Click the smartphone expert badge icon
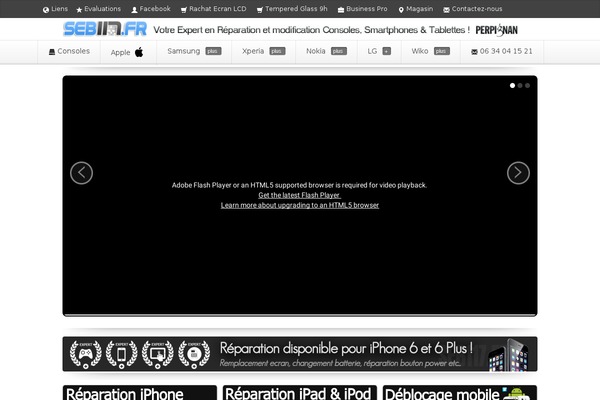This screenshot has height=400, width=600. (x=121, y=354)
